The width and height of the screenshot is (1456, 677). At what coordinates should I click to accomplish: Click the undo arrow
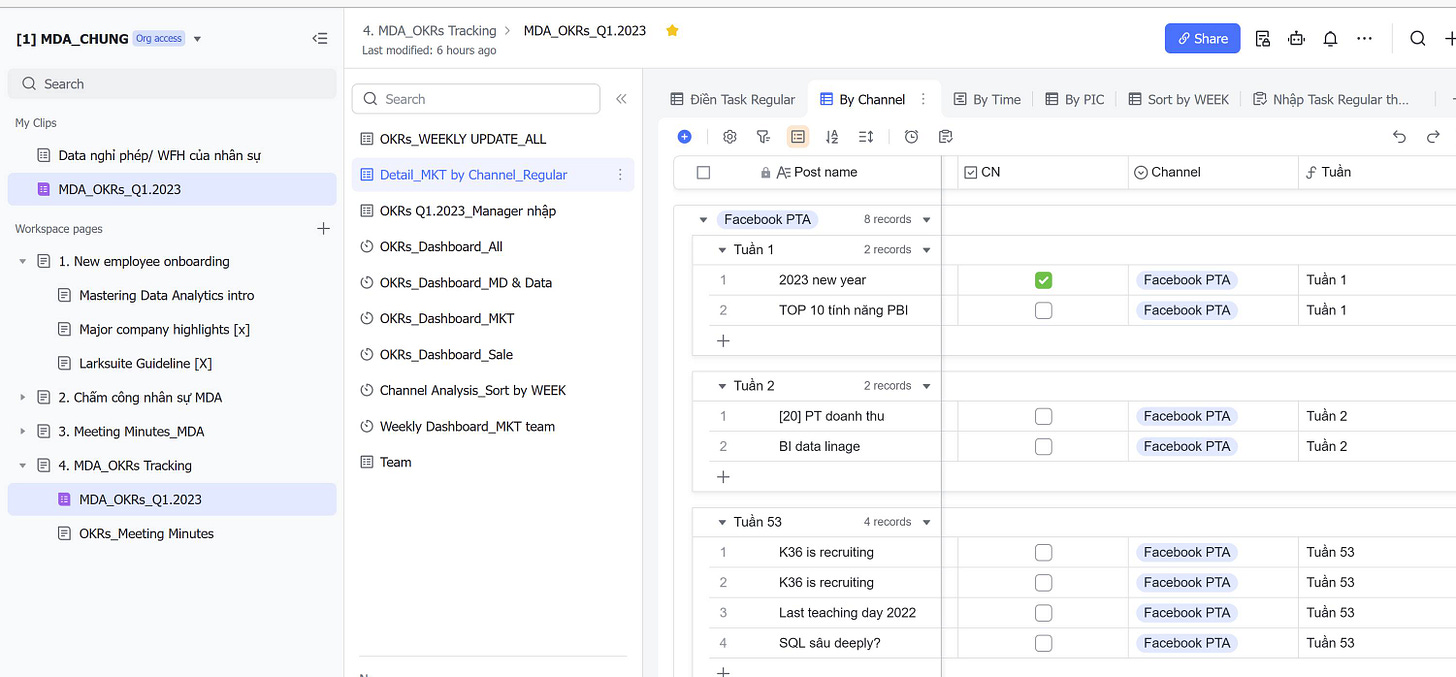(x=1400, y=136)
